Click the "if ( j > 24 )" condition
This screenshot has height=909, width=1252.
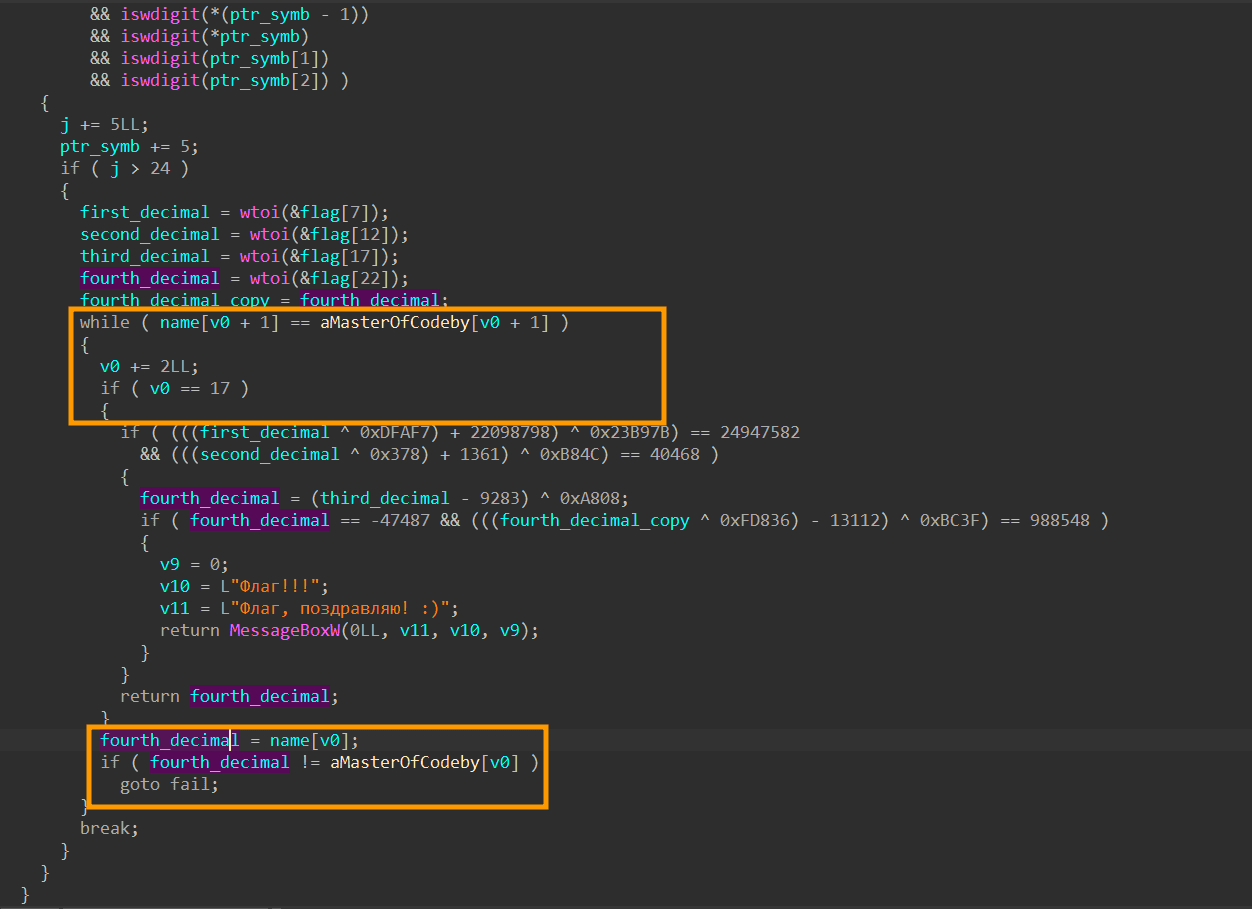click(x=124, y=168)
